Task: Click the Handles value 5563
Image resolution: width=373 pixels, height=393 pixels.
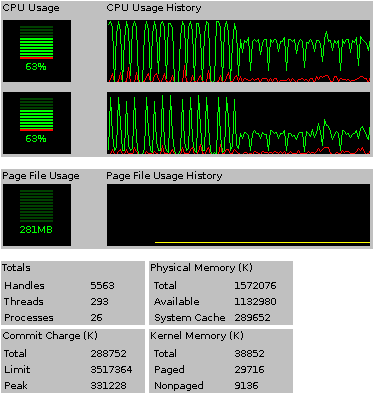Action: click(102, 286)
